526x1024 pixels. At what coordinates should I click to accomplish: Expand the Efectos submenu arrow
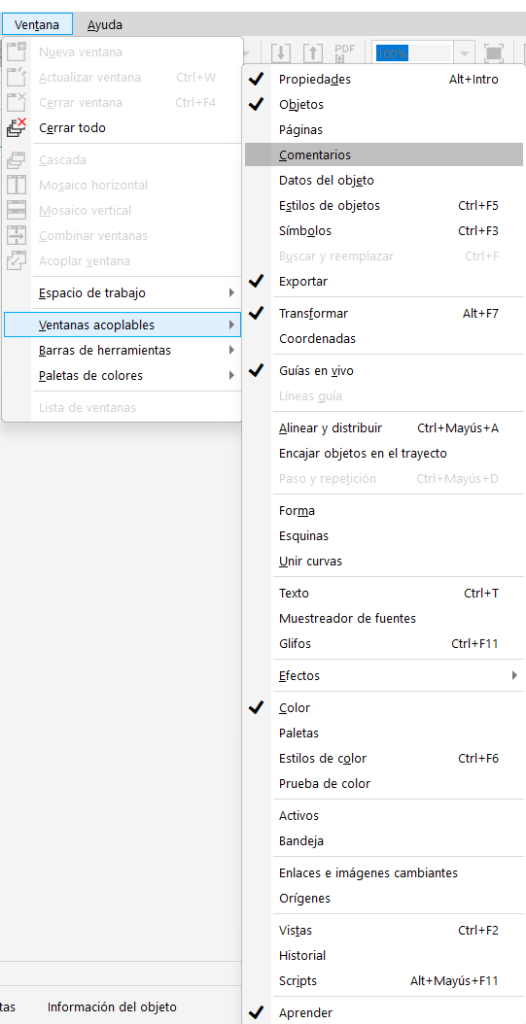(x=515, y=675)
